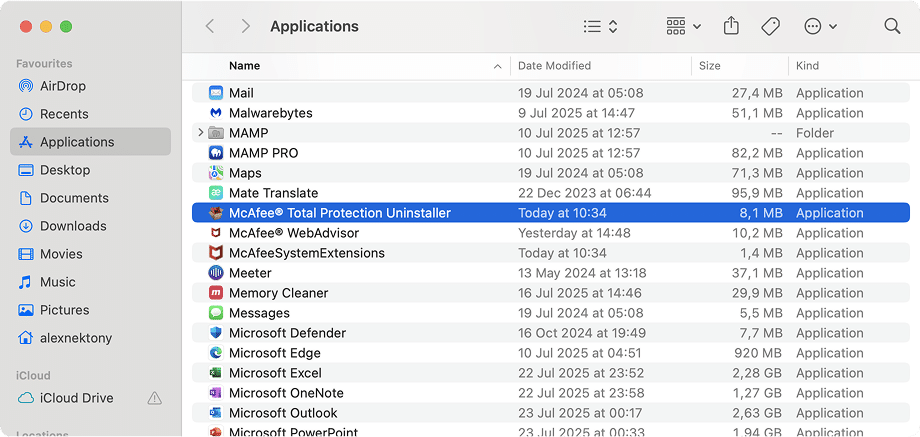
Task: Click date '22 Dec 2023 at 06:44'
Action: click(x=584, y=193)
